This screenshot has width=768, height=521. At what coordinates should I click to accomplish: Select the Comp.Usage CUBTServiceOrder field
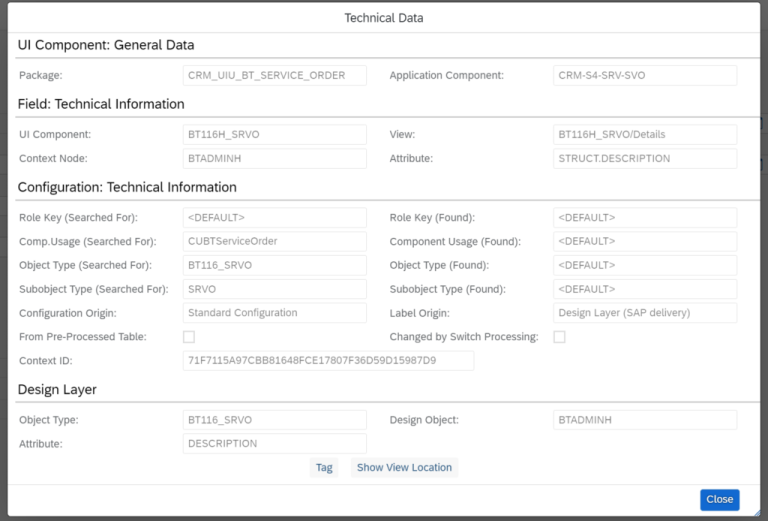274,241
